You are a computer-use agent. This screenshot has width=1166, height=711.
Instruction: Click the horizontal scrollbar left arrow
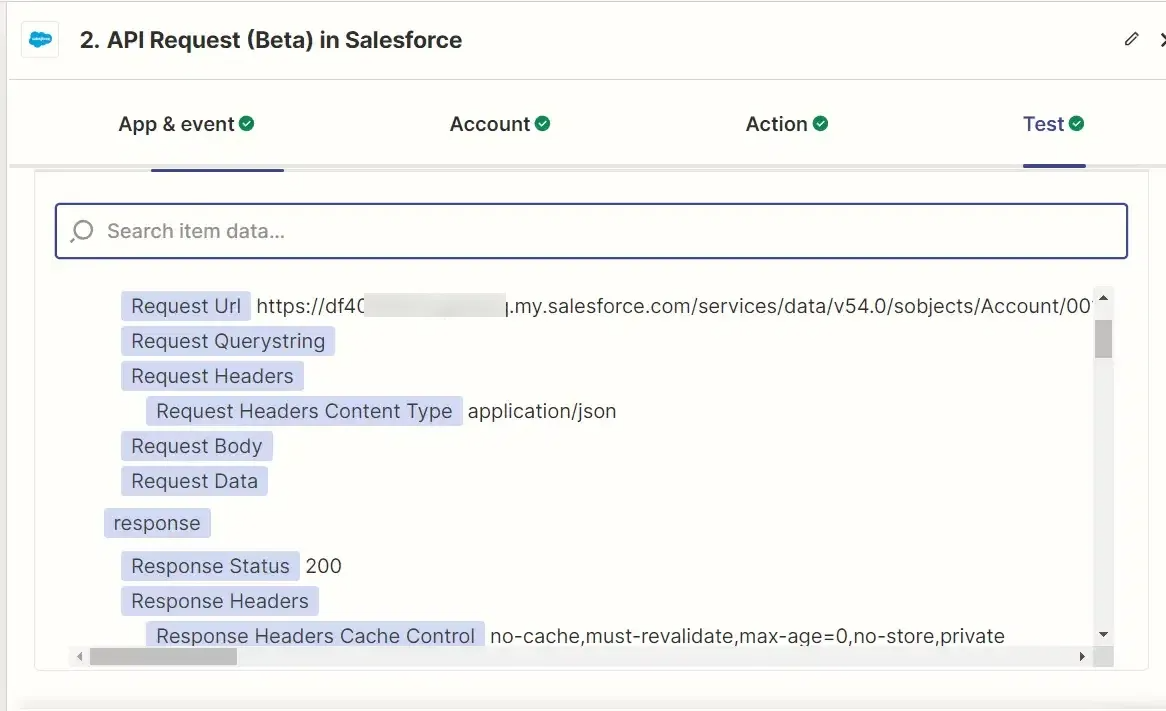pyautogui.click(x=80, y=657)
